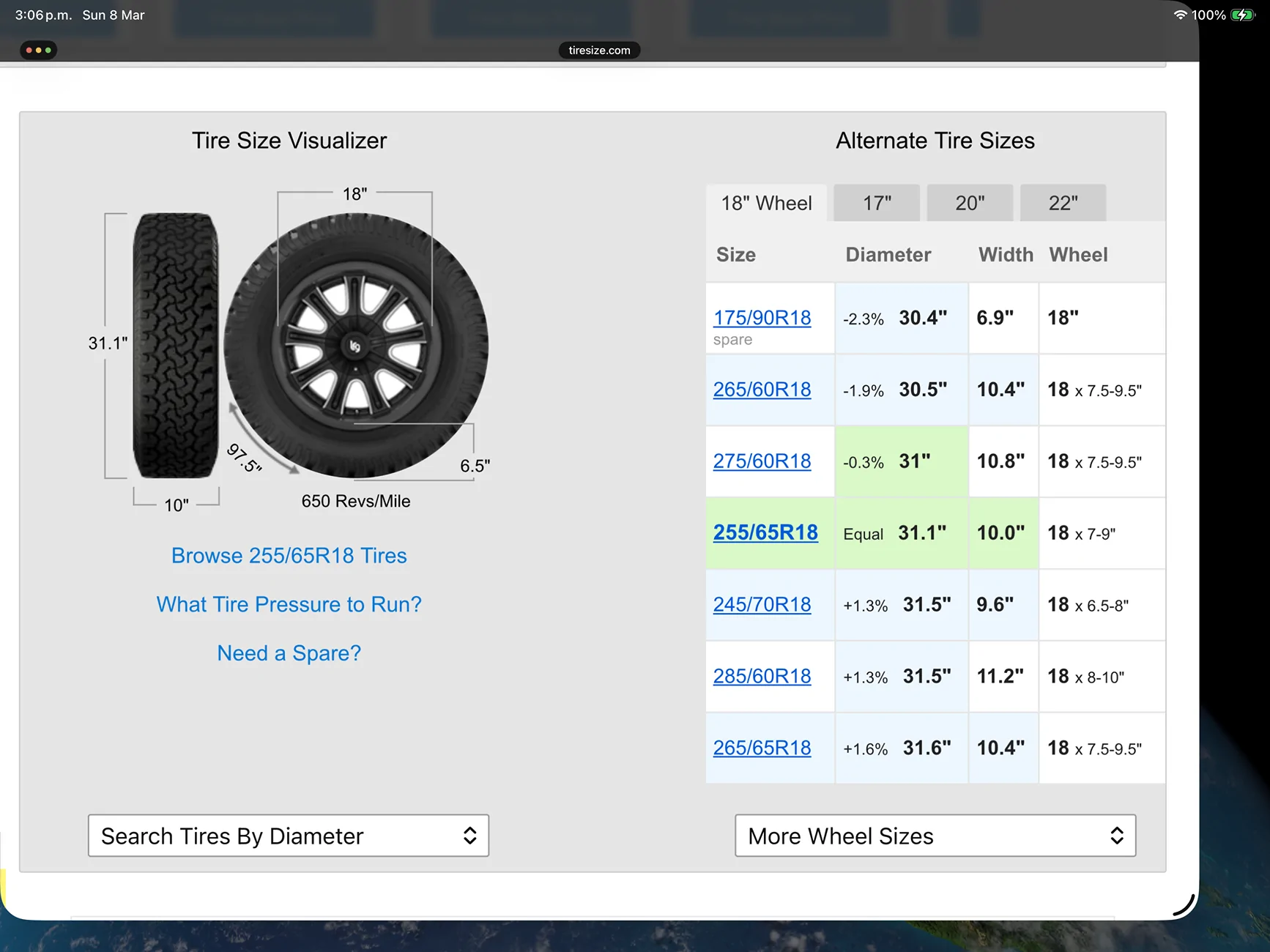The image size is (1270, 952).
Task: Click the 97.5" circumference label
Action: pyautogui.click(x=244, y=458)
